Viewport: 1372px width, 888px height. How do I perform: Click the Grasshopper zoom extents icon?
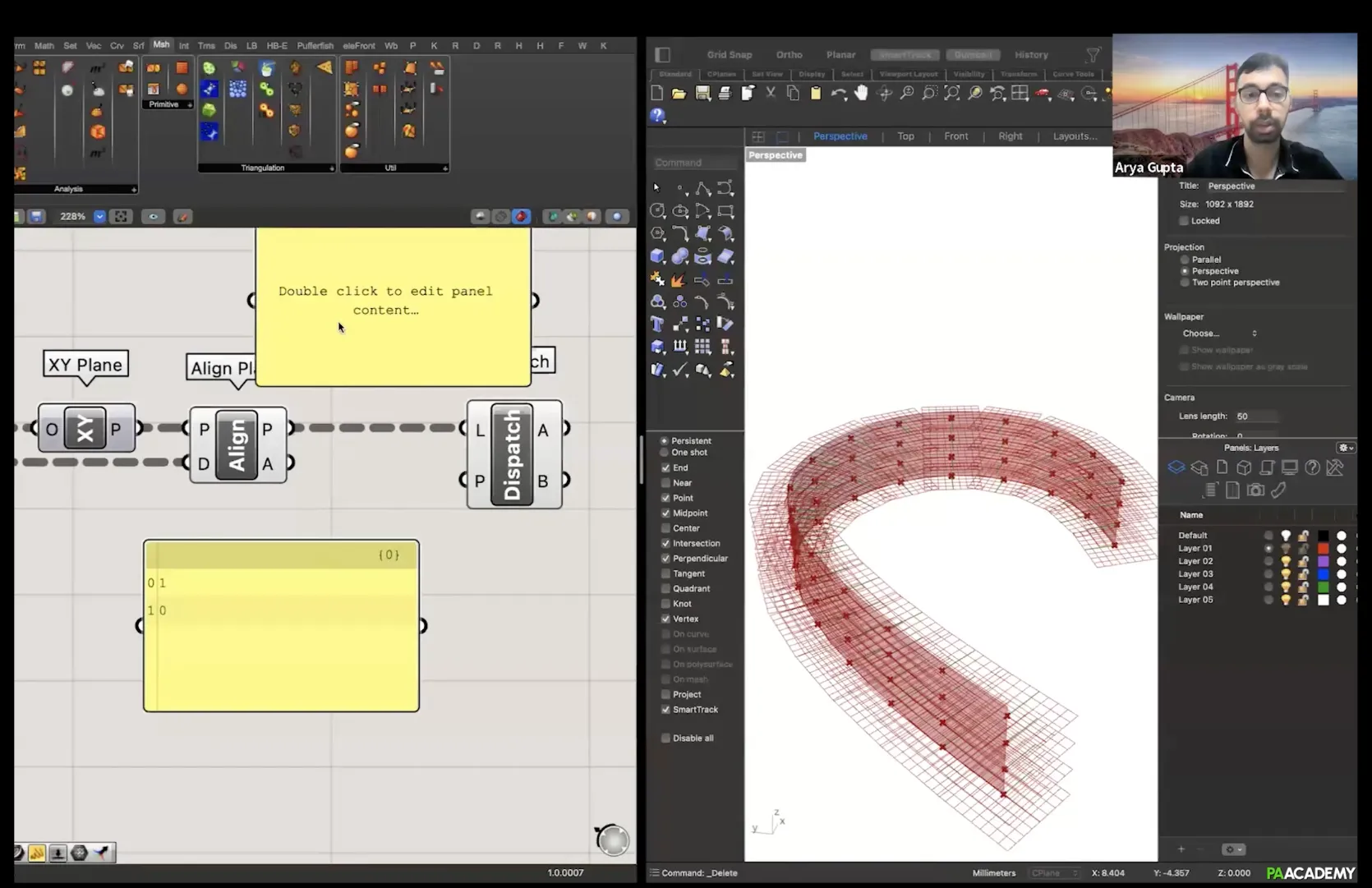click(x=121, y=217)
